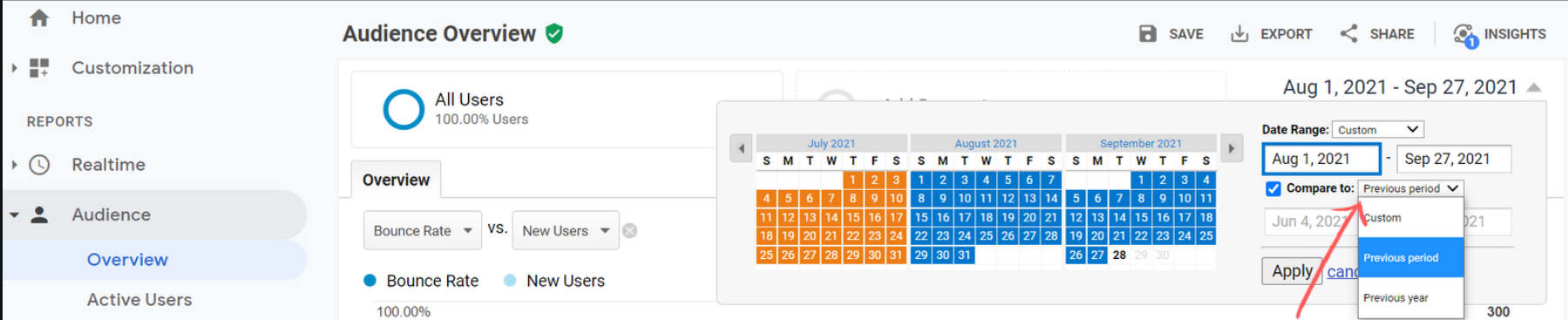Viewport: 1568px width, 320px height.
Task: Open Active Users report link
Action: pos(139,299)
